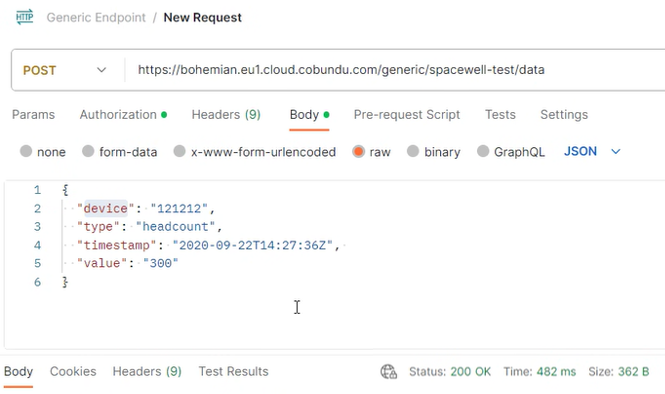
Task: Choose x-www-form-urlencoded body type
Action: click(x=179, y=151)
